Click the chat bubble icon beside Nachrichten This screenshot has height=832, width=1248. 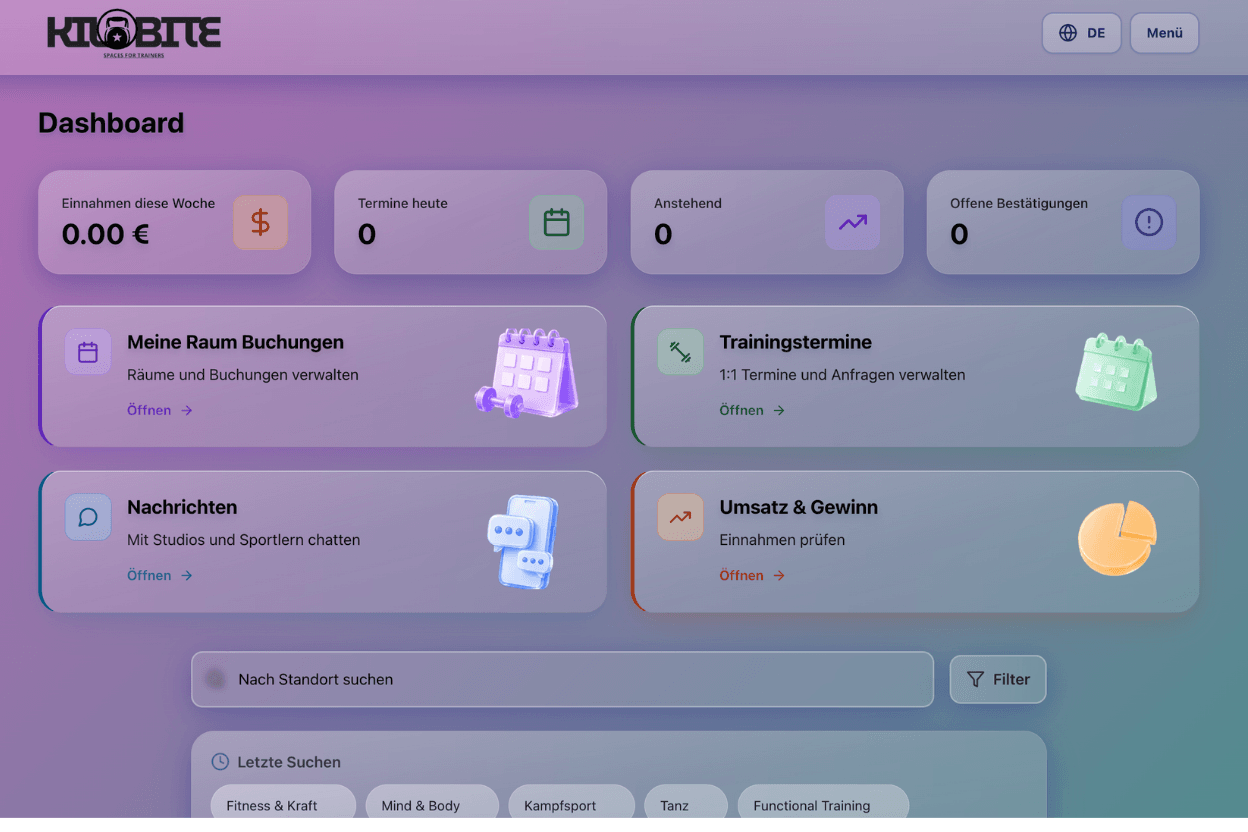click(88, 517)
